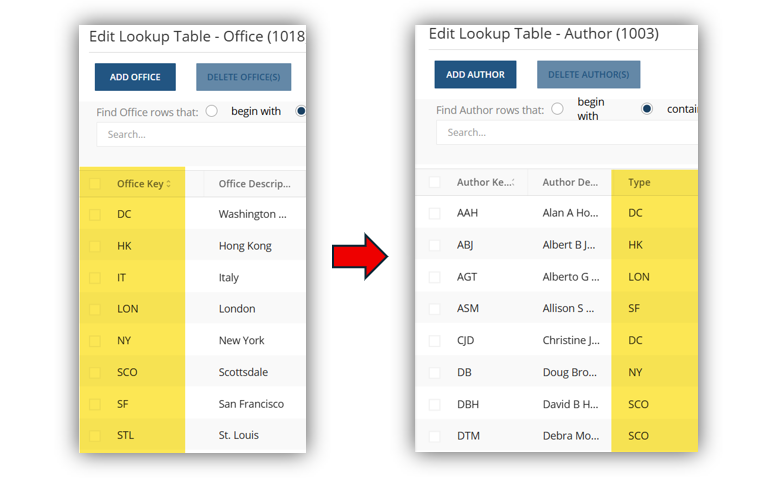The width and height of the screenshot is (774, 485).
Task: Tick the checkbox for author AAH
Action: coord(435,213)
